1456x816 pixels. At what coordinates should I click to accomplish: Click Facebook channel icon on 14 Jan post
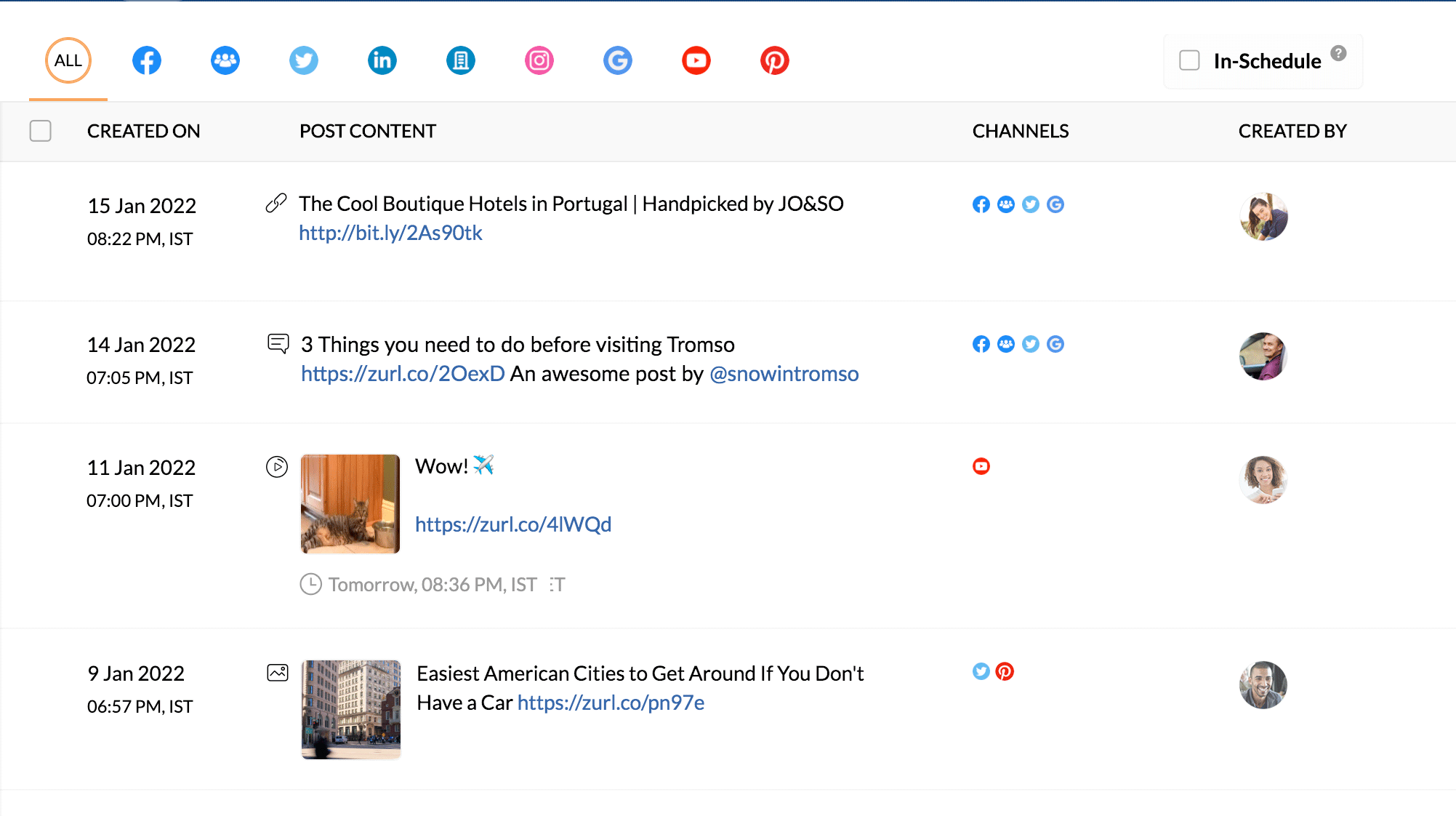[x=981, y=344]
